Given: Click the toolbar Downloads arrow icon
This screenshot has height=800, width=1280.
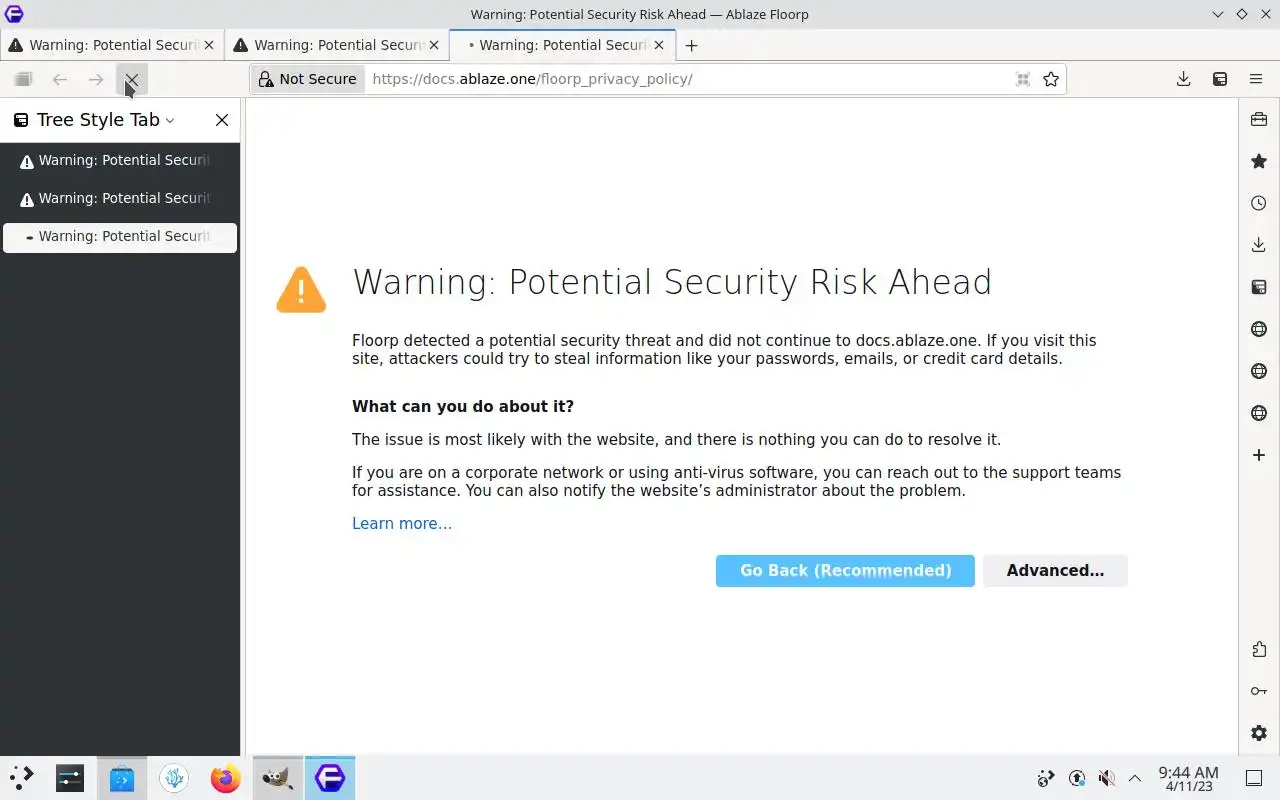Looking at the screenshot, I should (x=1183, y=79).
